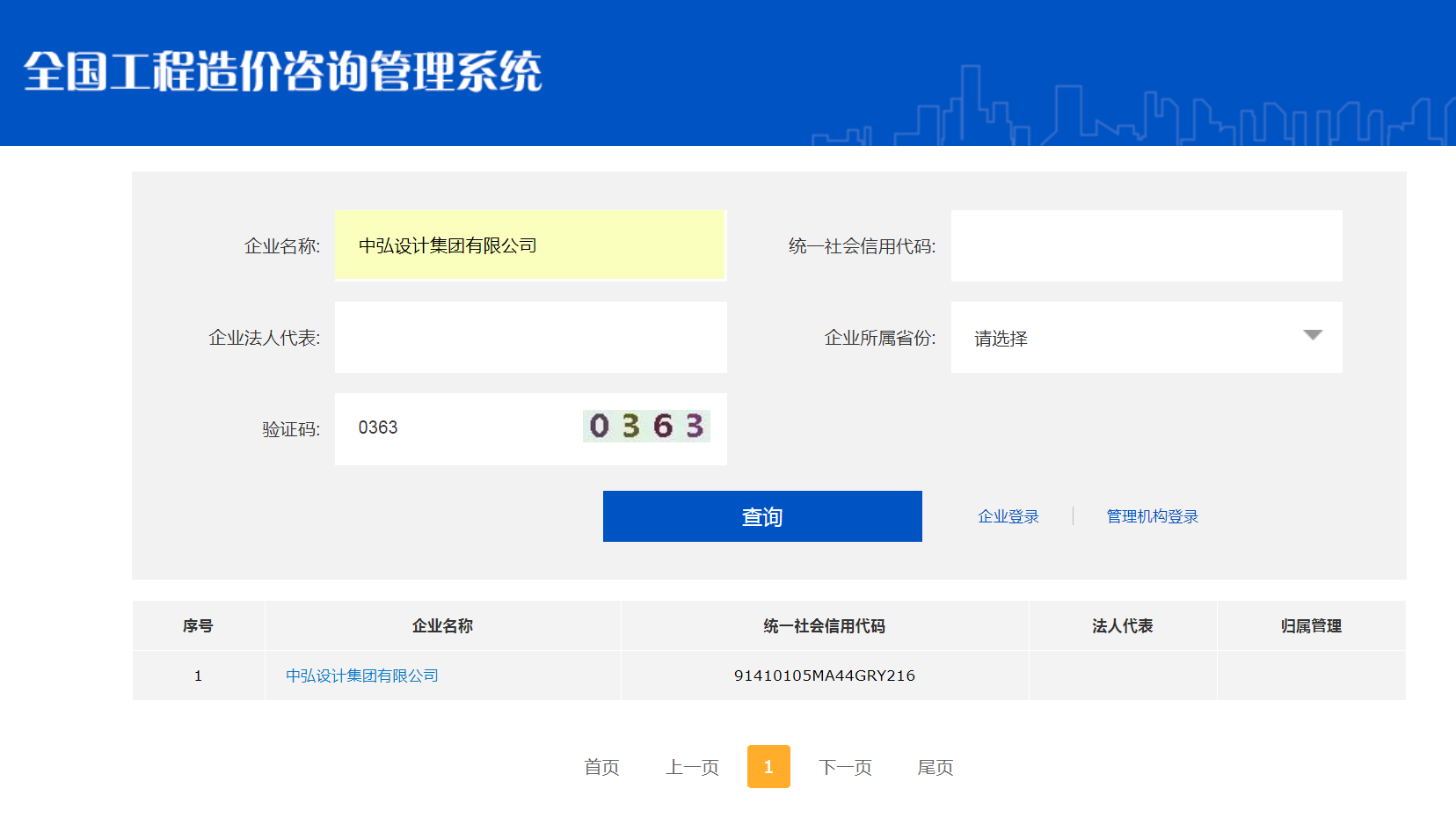This screenshot has width=1456, height=818.
Task: Click the 查询 search button
Action: (761, 515)
